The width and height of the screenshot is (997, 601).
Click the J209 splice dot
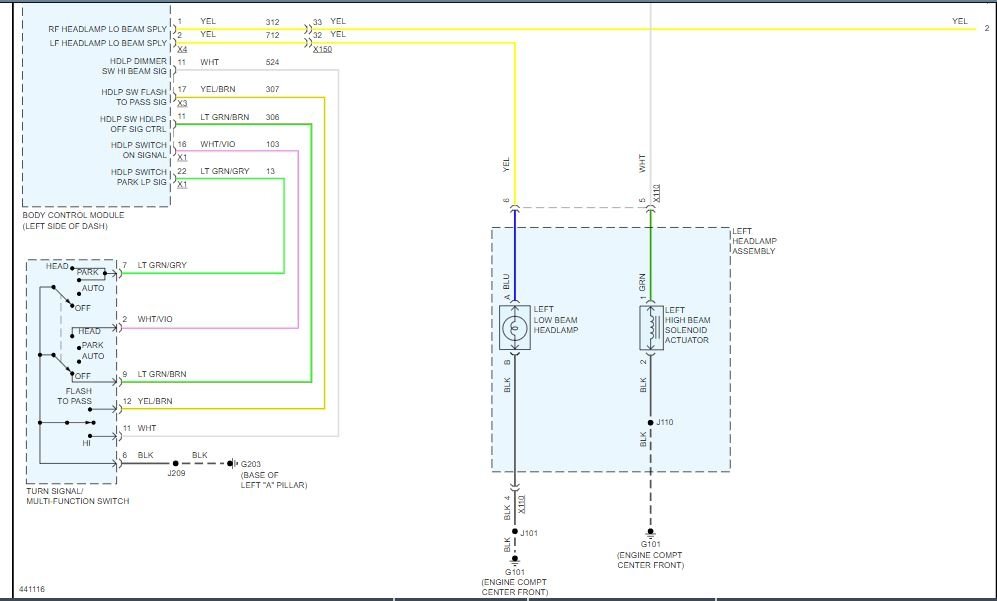(176, 463)
